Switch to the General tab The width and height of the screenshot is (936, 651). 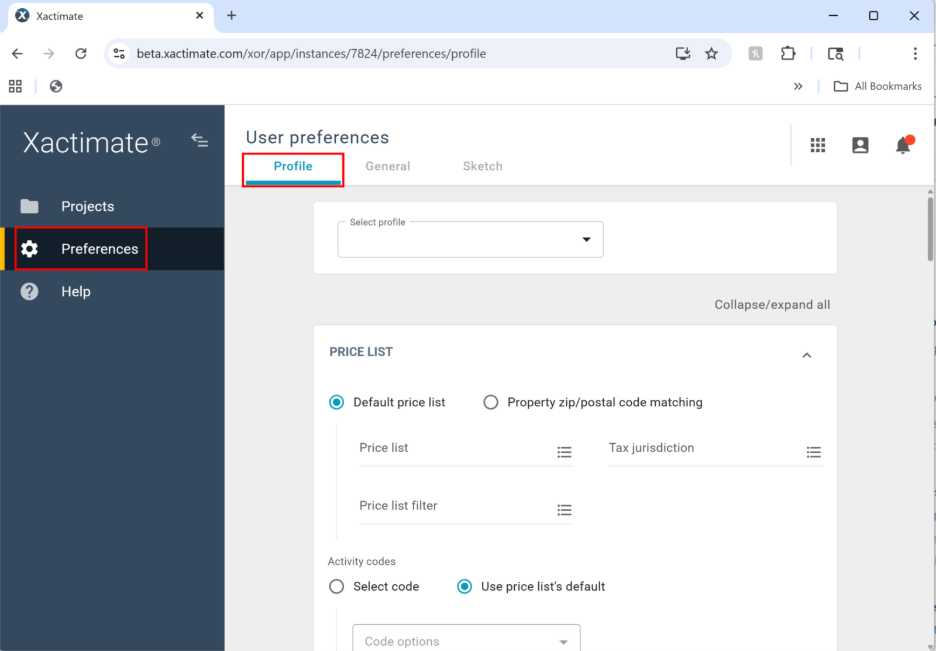click(x=388, y=166)
